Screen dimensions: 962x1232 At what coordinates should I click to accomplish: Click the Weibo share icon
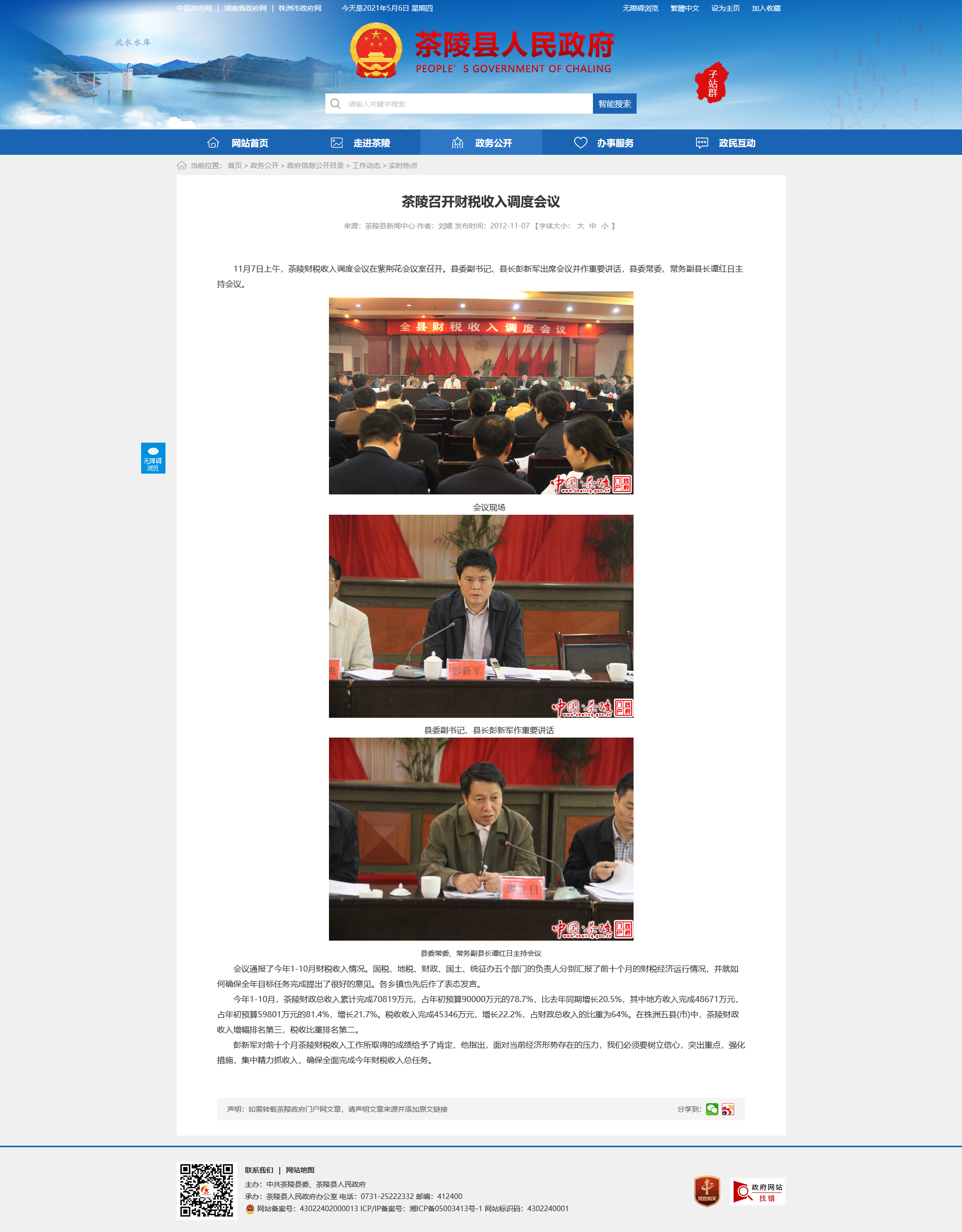(728, 1109)
